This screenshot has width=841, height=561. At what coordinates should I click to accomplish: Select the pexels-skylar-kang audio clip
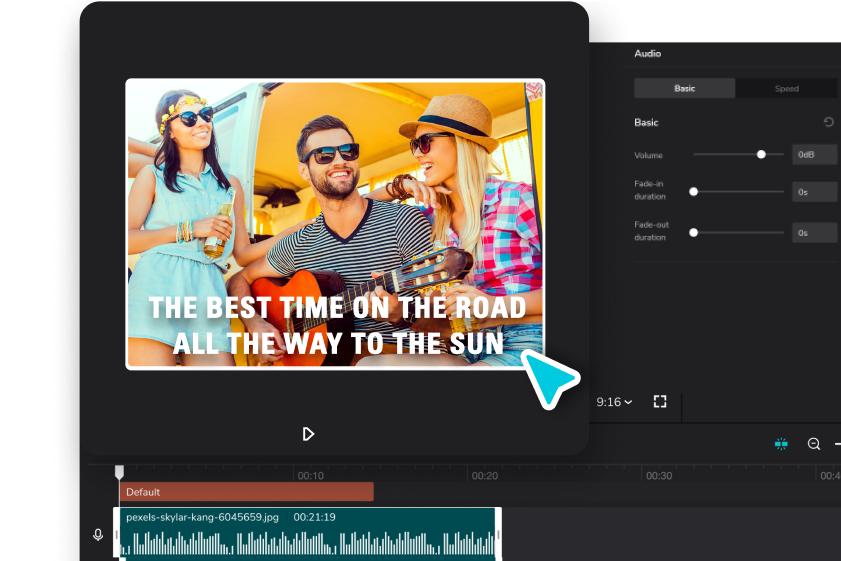click(x=310, y=534)
